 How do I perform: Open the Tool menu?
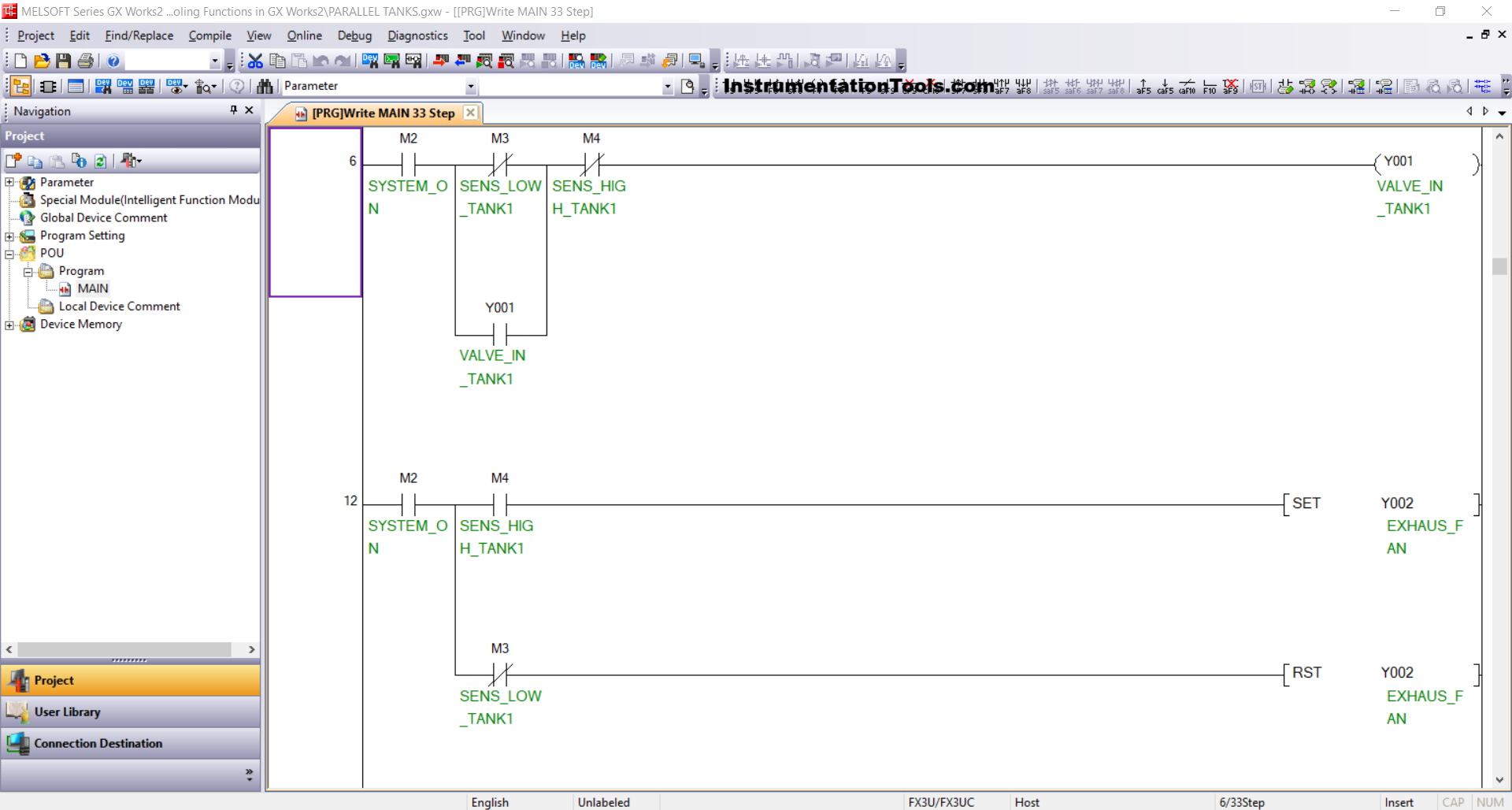coord(474,35)
